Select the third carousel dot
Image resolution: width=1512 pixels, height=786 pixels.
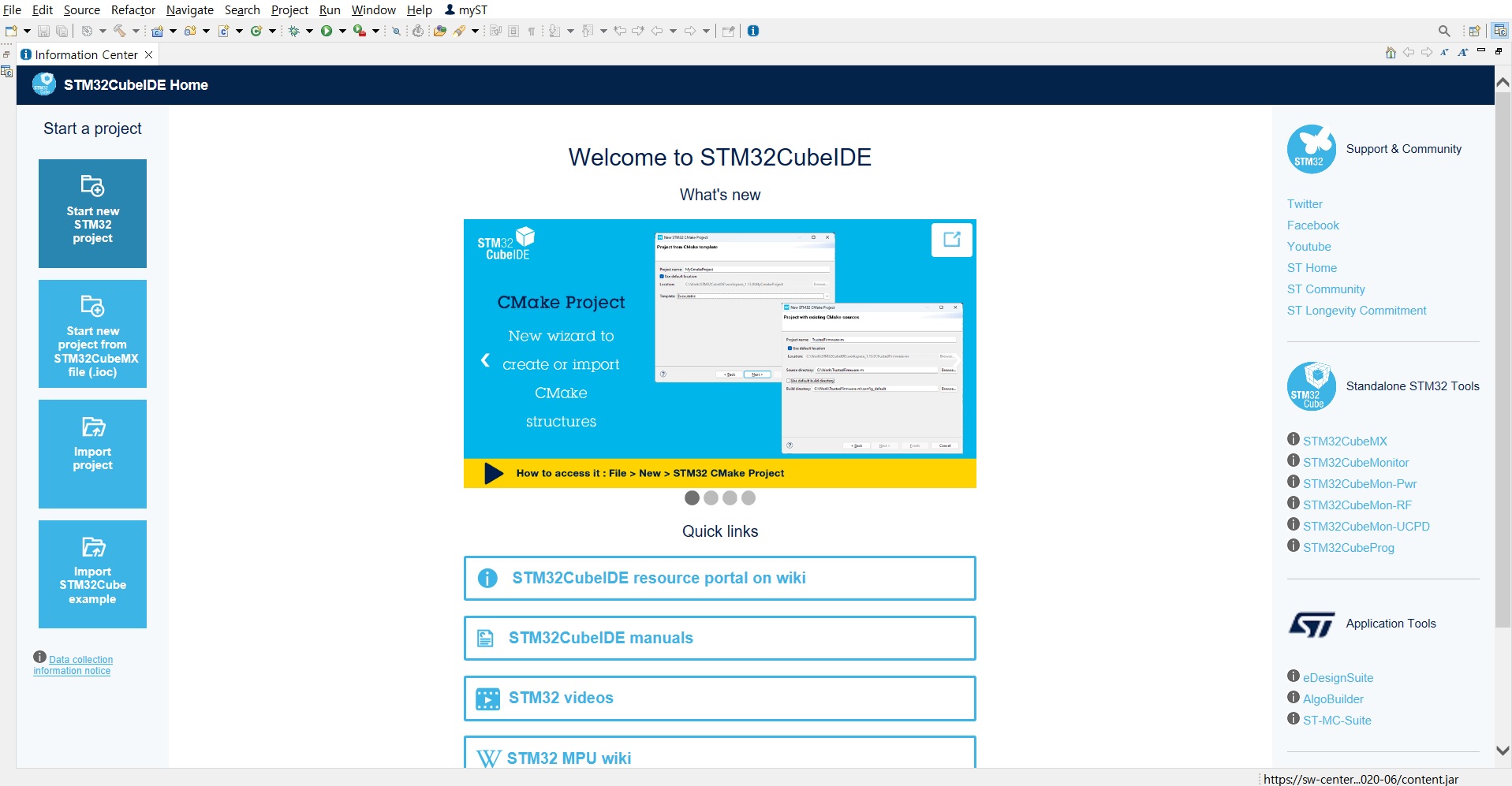tap(730, 497)
